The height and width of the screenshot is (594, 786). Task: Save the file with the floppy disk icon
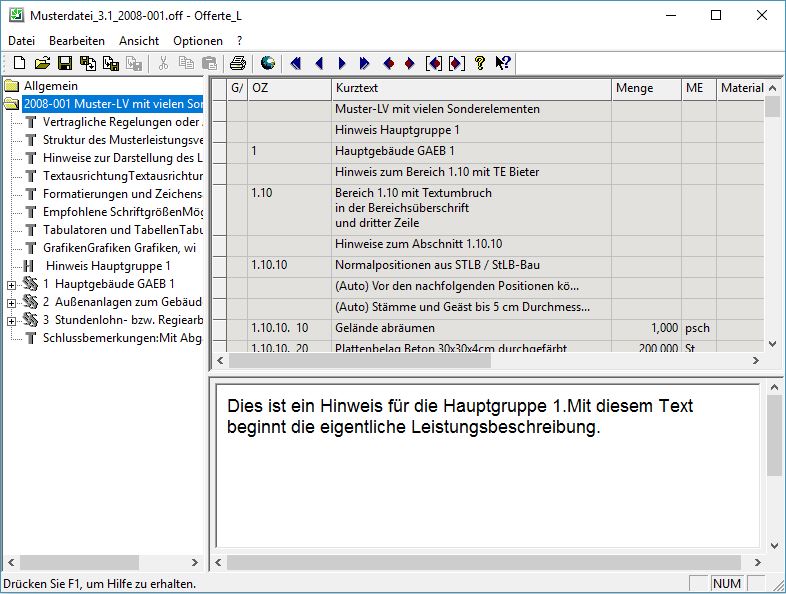pyautogui.click(x=65, y=63)
